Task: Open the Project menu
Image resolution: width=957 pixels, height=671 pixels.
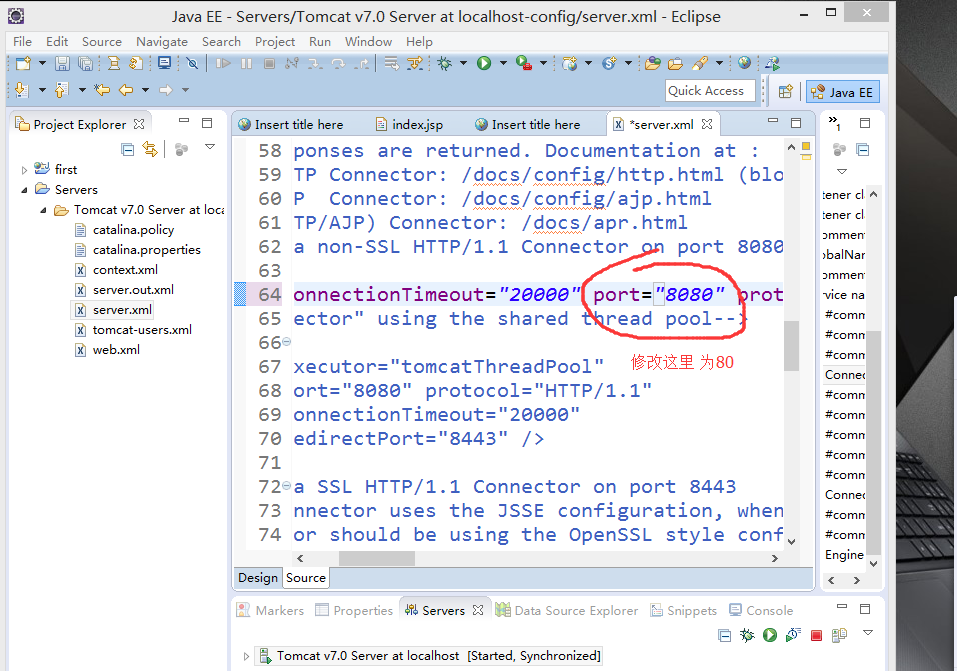Action: pyautogui.click(x=275, y=42)
